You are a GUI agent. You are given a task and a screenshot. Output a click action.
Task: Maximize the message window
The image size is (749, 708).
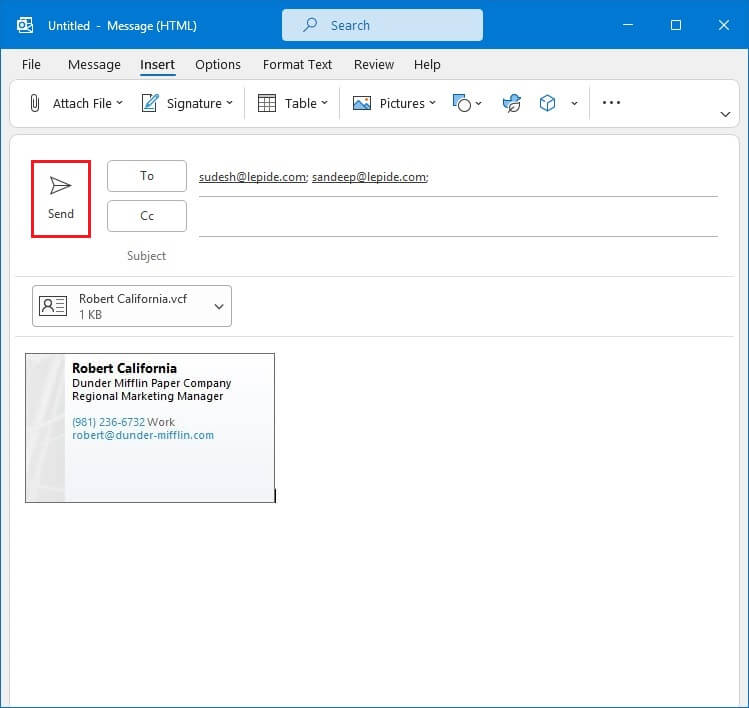coord(675,25)
